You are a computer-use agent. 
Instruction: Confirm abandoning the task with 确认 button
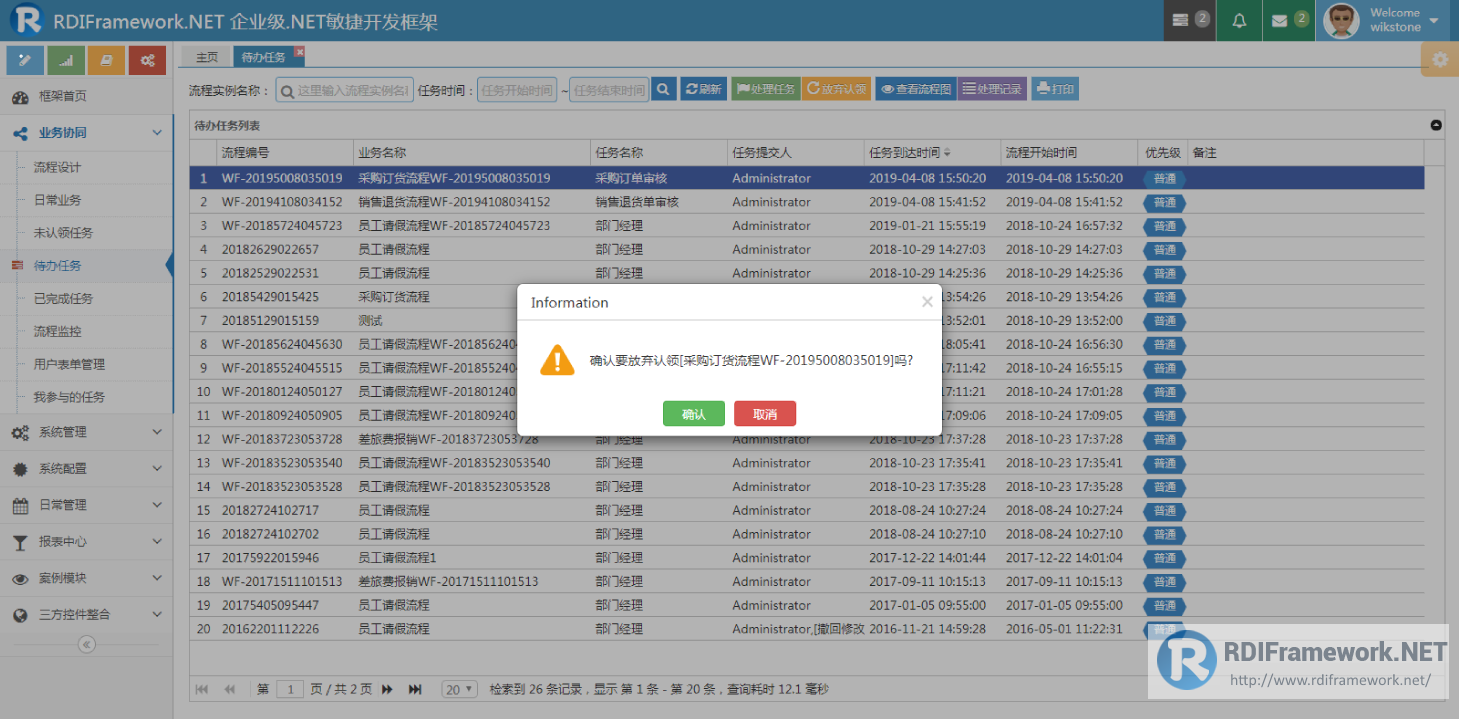[x=693, y=414]
